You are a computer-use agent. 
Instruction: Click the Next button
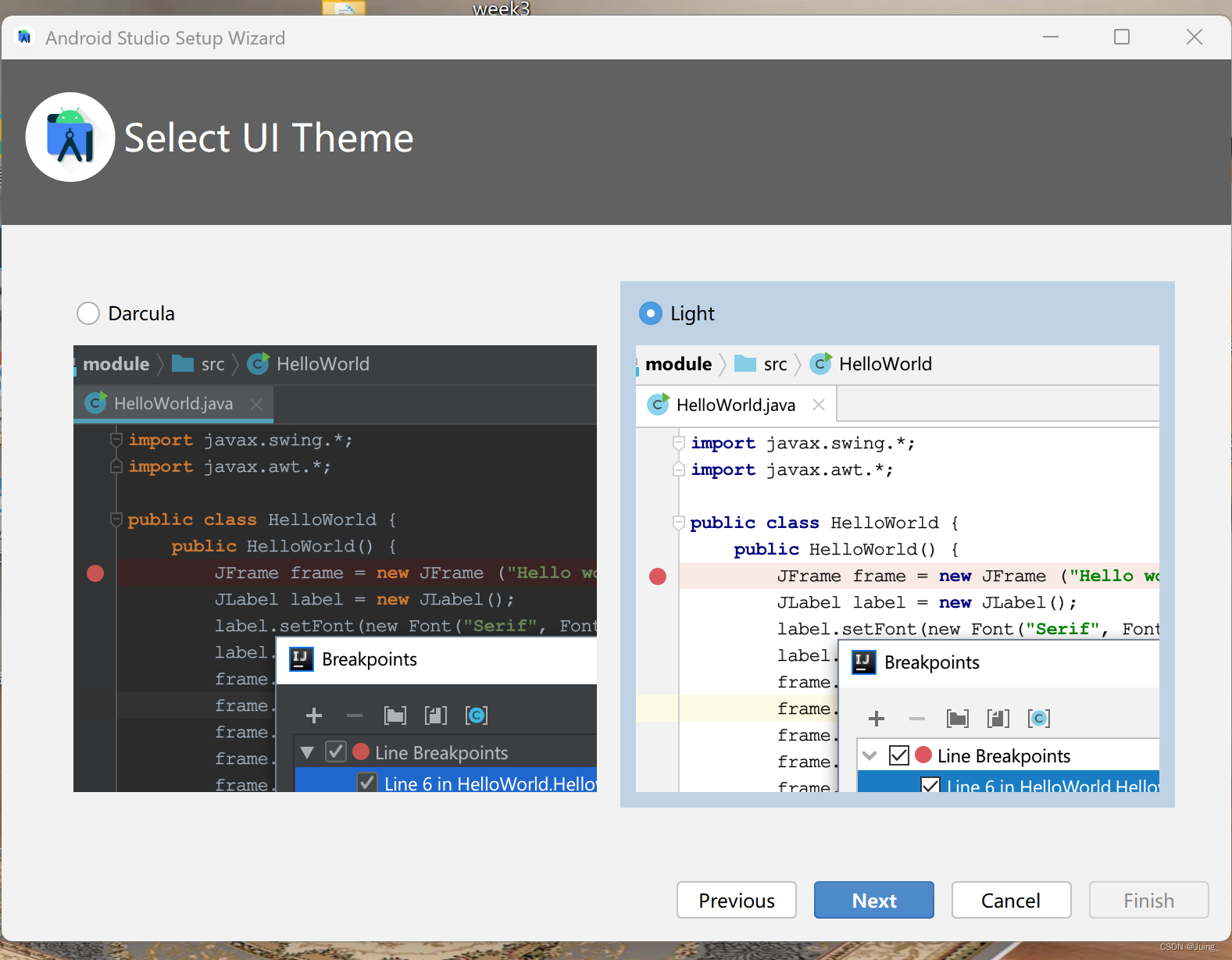873,900
